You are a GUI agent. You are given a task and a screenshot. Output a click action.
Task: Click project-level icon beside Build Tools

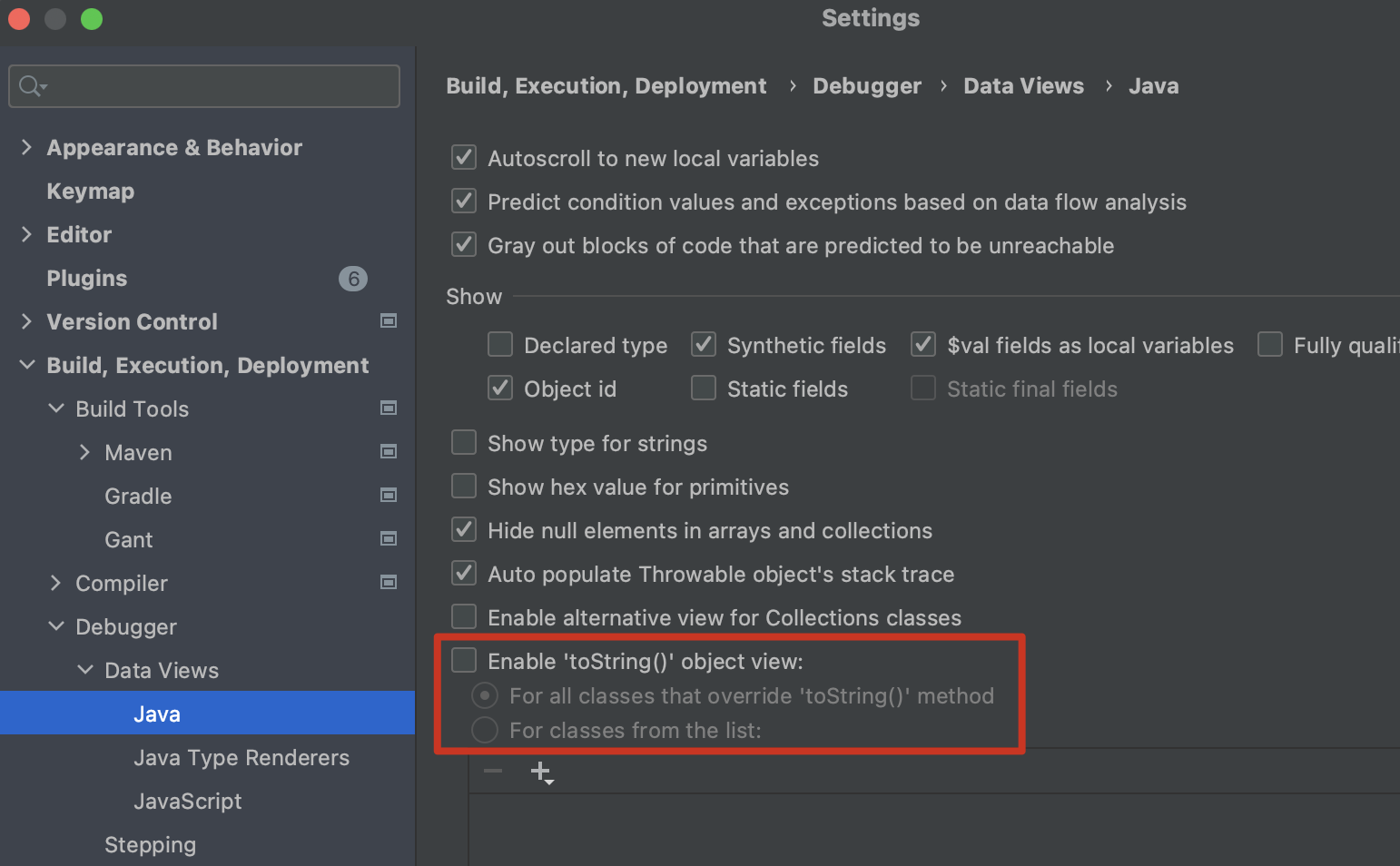[x=389, y=408]
